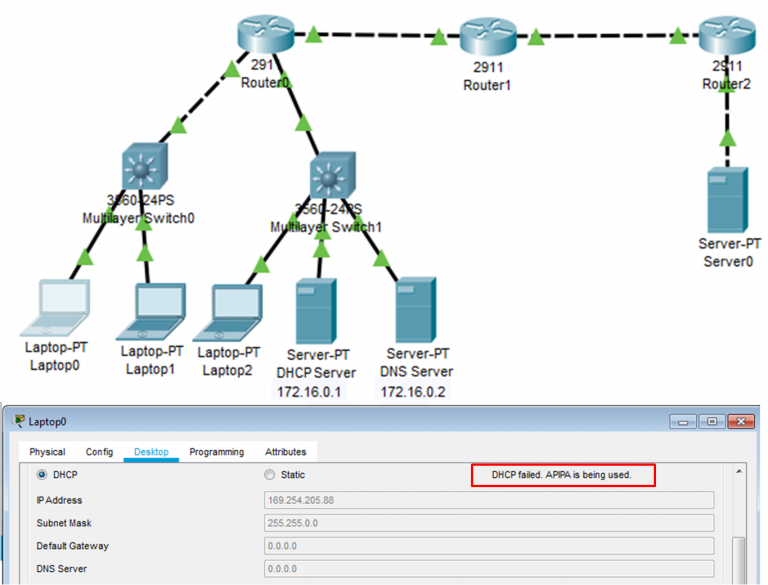
Task: Switch to the Attributes tab
Action: point(286,452)
